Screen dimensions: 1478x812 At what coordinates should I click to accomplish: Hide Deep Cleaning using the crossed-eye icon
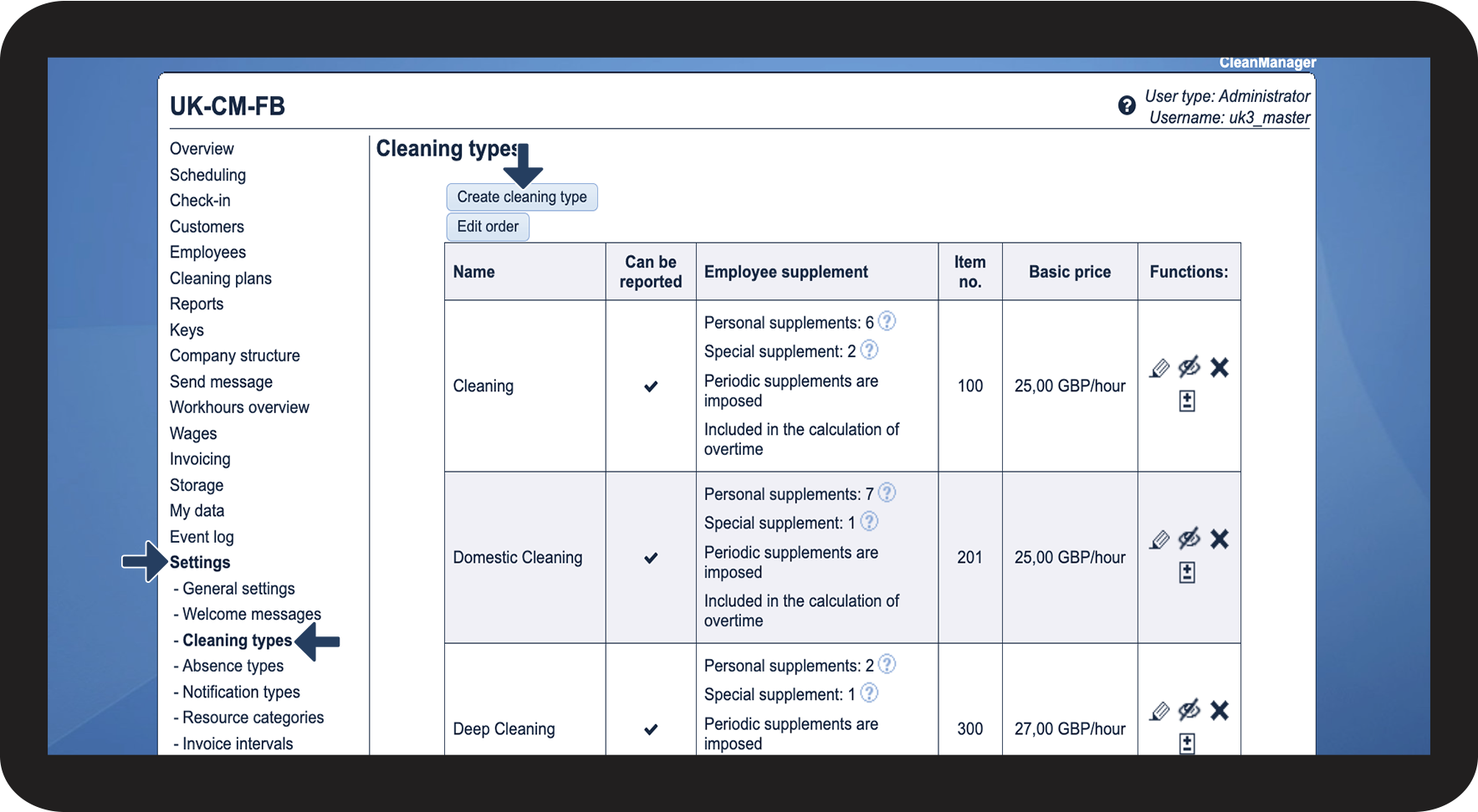pos(1189,710)
